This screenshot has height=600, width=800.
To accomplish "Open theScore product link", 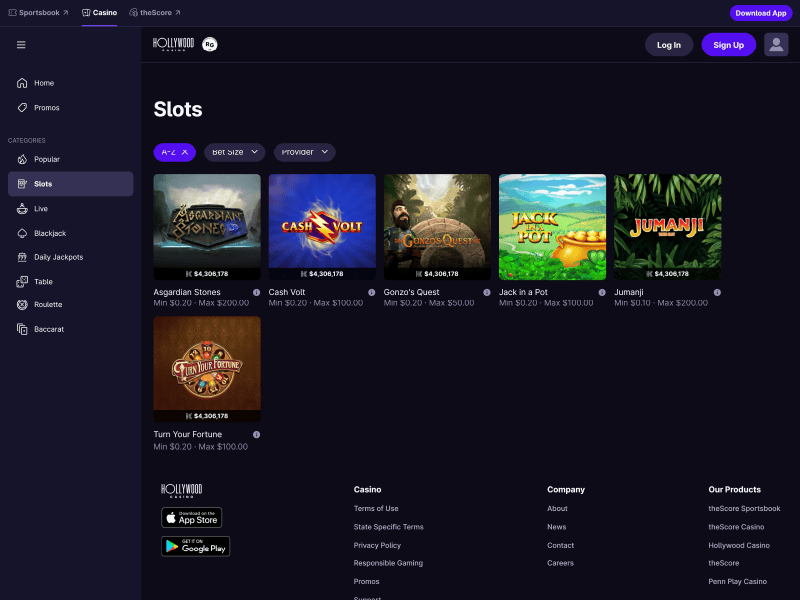I will (x=723, y=563).
